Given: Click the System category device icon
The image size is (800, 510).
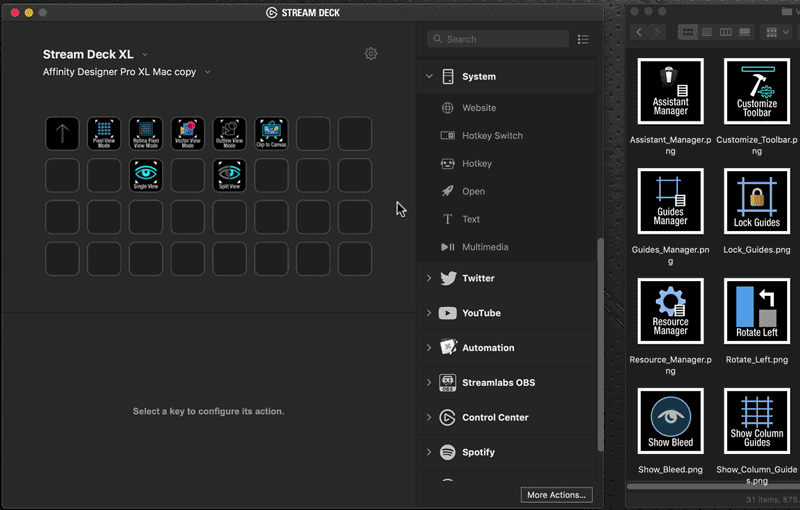Looking at the screenshot, I should coord(448,76).
